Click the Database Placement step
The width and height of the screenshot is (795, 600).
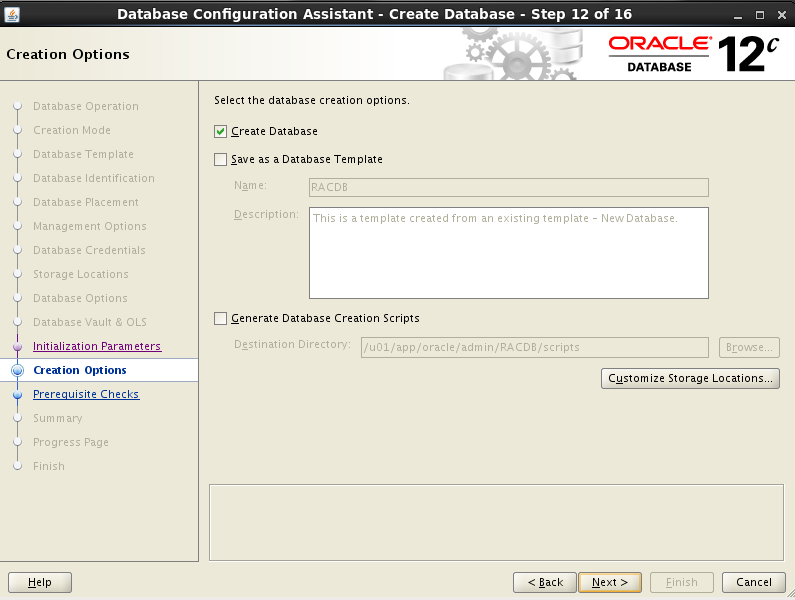tap(86, 202)
